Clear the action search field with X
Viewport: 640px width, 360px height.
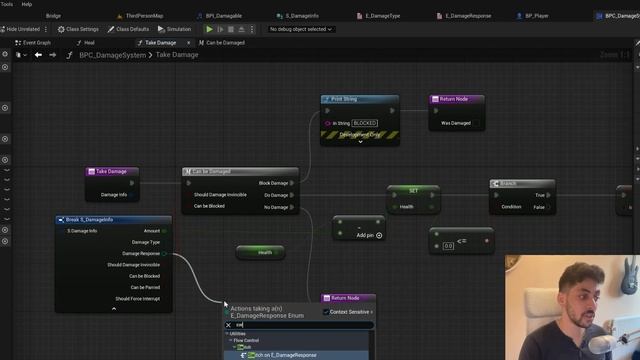228,325
